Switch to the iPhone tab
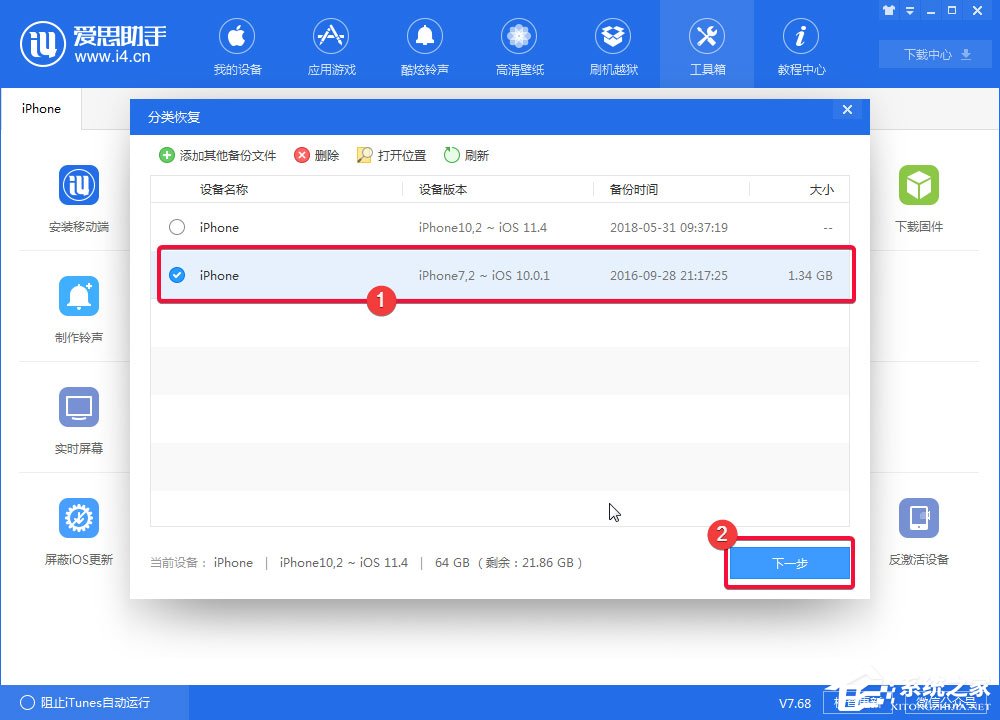Screen dimensions: 1000x720 pos(41,108)
